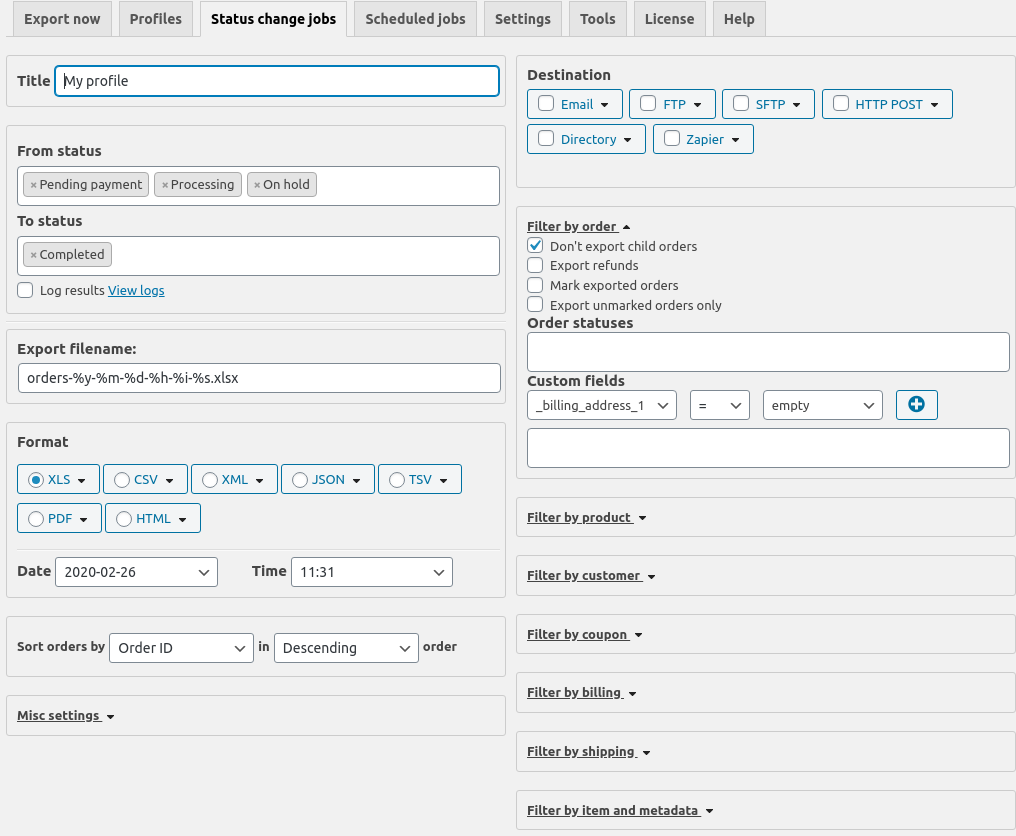Screen dimensions: 1016x836
Task: Select the XML format radio button
Action: pyautogui.click(x=210, y=480)
